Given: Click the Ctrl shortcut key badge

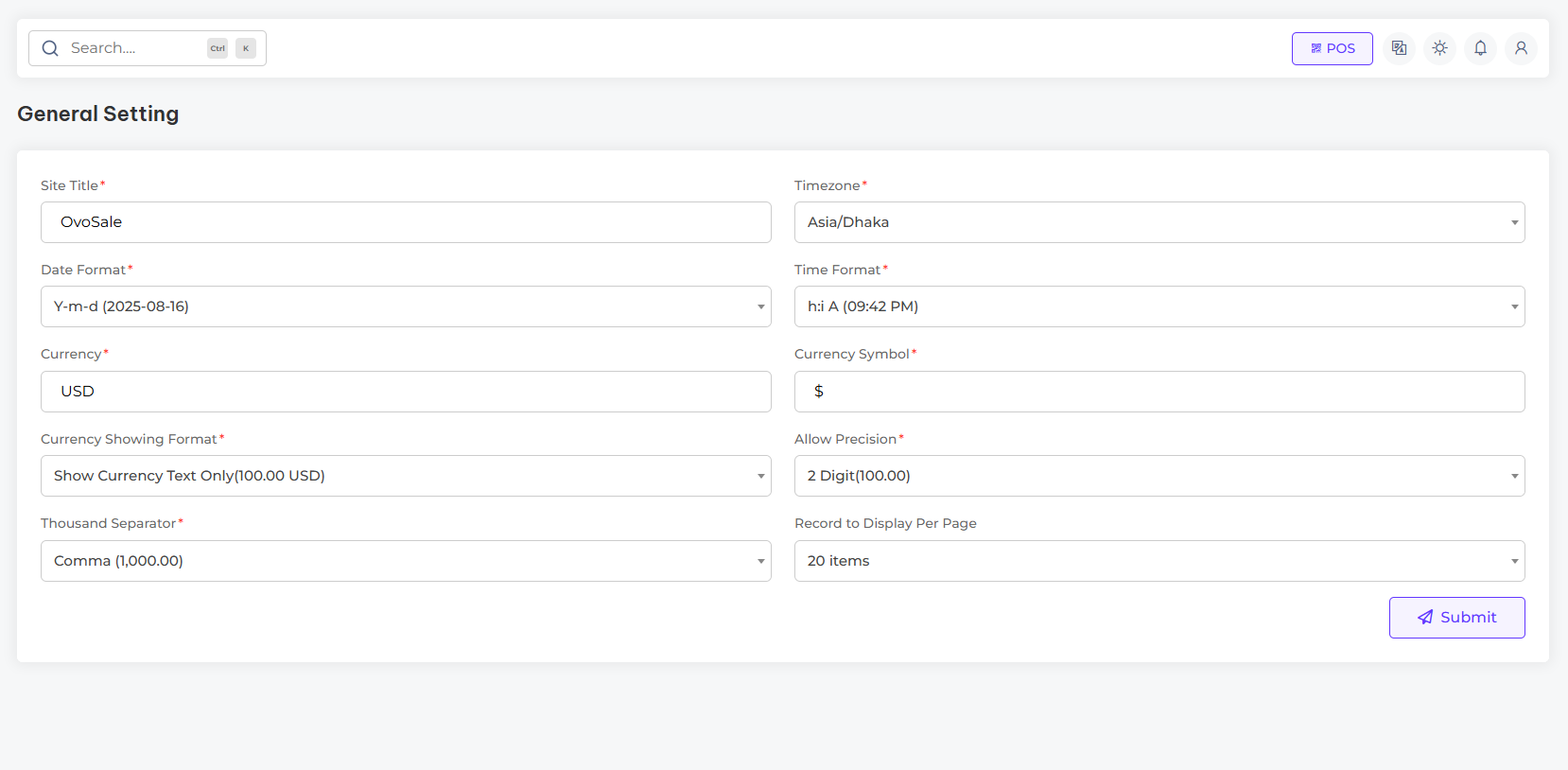Looking at the screenshot, I should click(x=218, y=48).
